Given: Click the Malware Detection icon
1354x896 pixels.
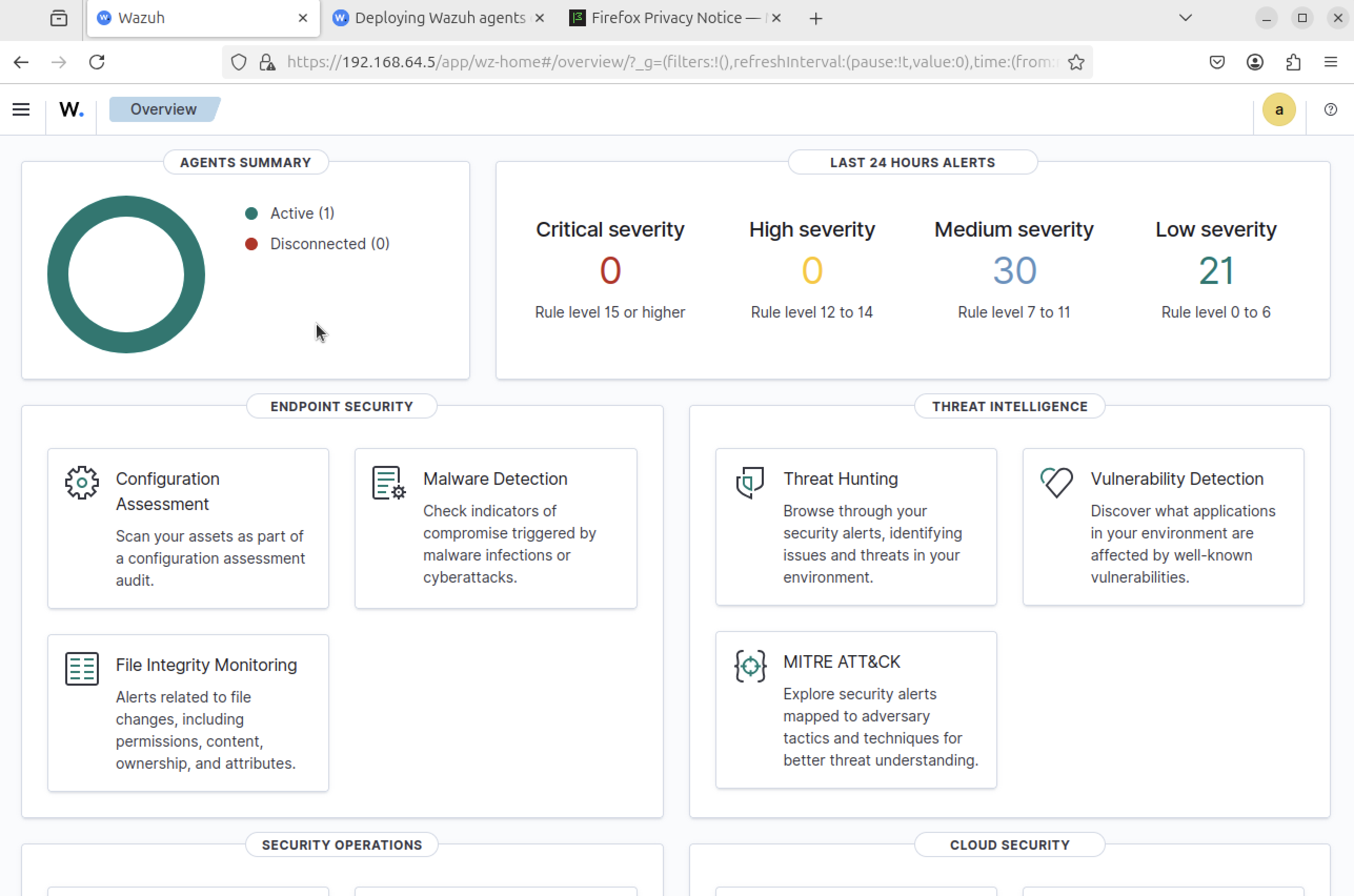Looking at the screenshot, I should coord(389,483).
